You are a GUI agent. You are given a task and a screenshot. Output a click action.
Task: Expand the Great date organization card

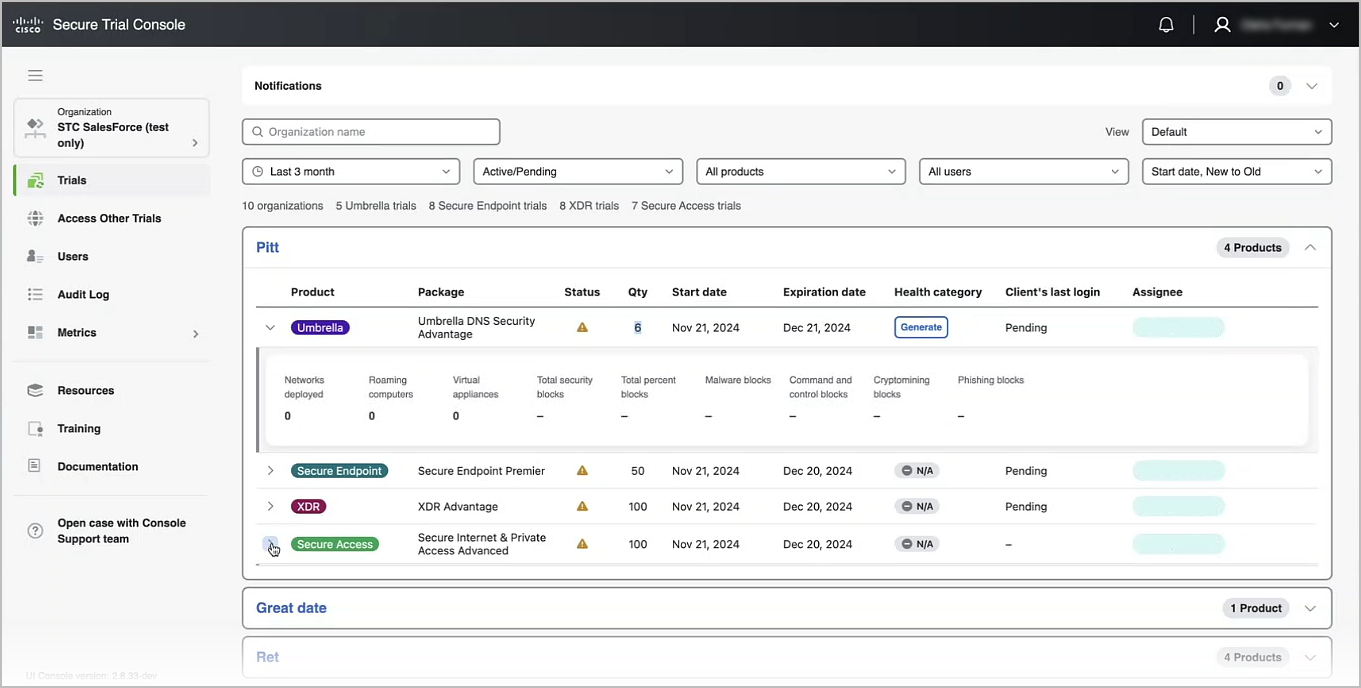click(1311, 608)
